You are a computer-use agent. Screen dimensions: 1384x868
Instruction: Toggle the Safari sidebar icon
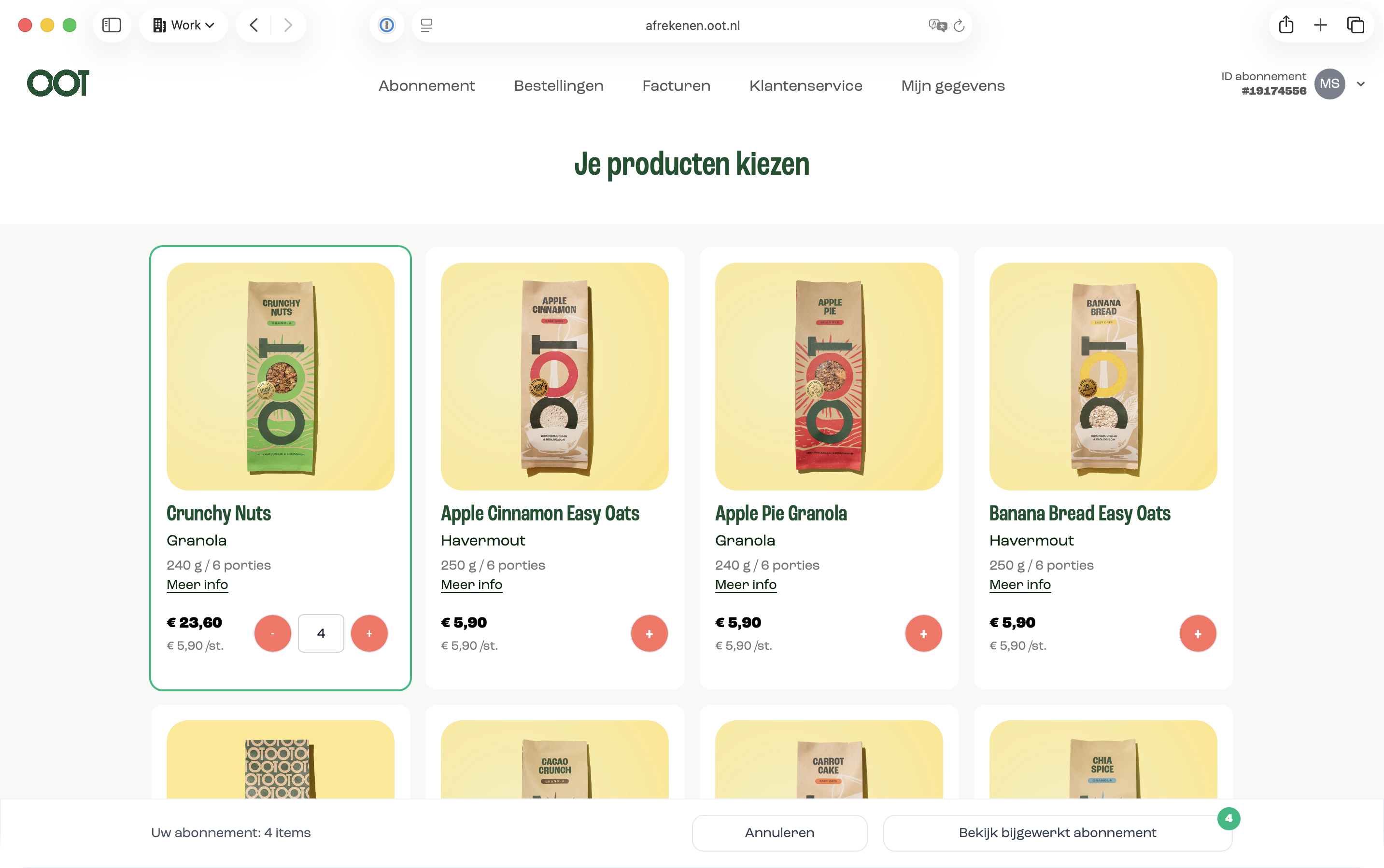(112, 25)
